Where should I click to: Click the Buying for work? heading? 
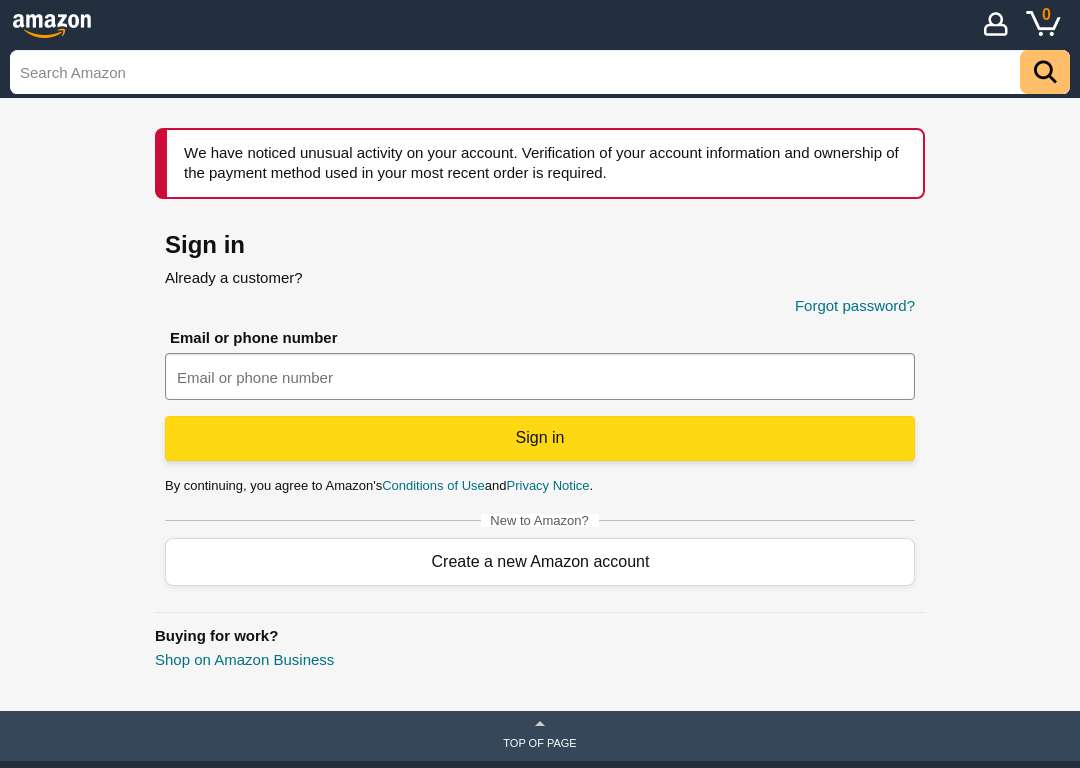pyautogui.click(x=216, y=636)
